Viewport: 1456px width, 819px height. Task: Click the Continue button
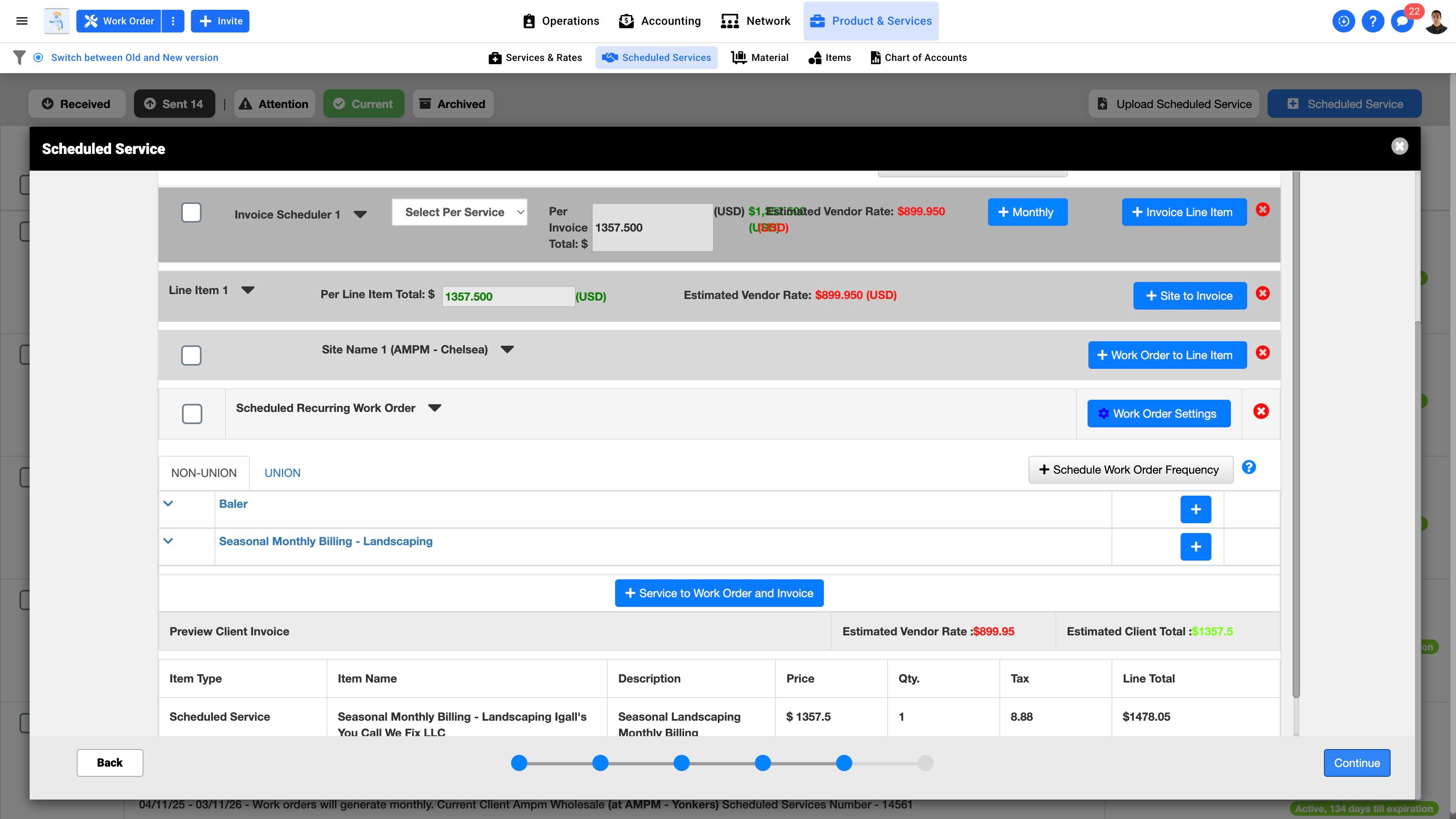tap(1356, 763)
